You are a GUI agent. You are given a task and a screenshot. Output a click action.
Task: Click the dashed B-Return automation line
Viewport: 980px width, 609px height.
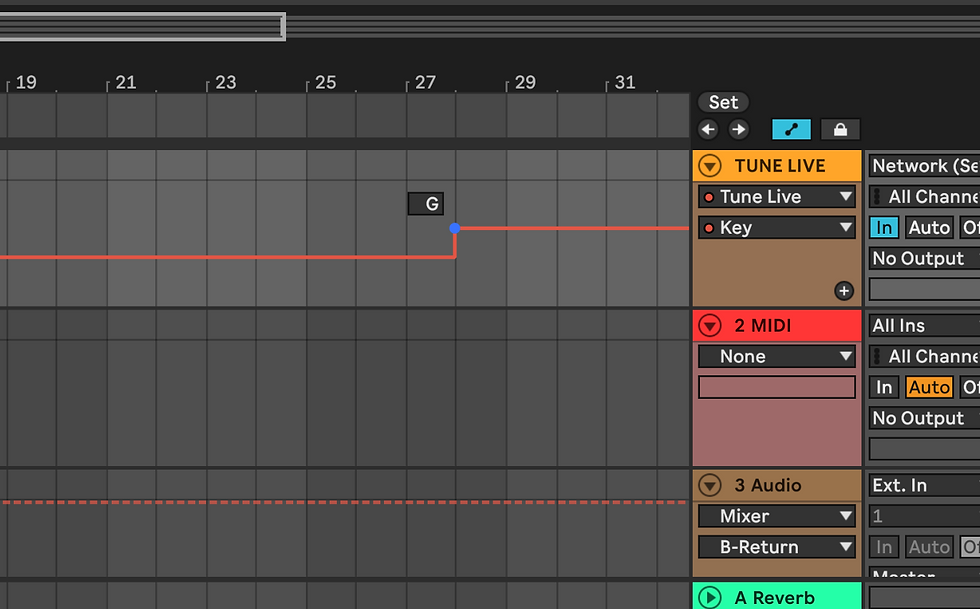(x=344, y=502)
